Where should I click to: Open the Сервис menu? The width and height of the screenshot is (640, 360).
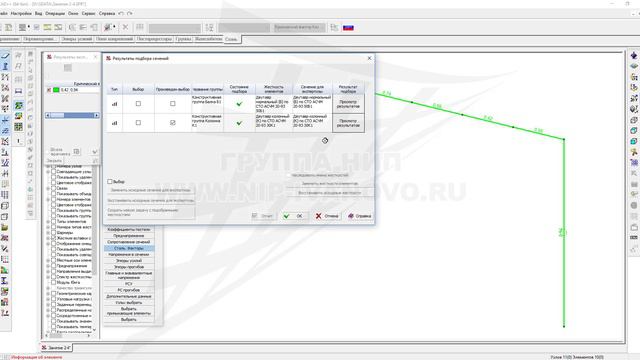(x=88, y=13)
